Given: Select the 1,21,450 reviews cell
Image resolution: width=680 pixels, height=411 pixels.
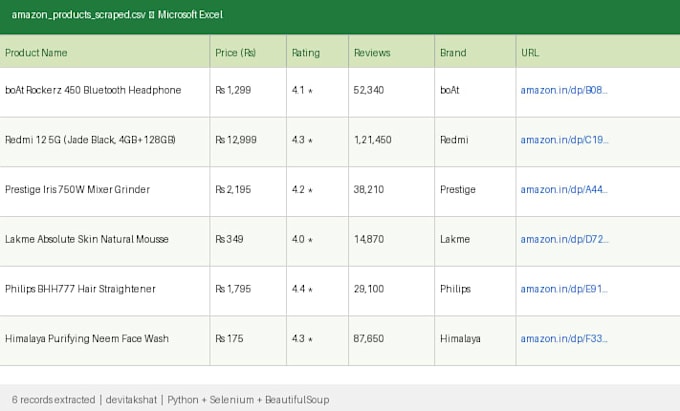Looking at the screenshot, I should [x=392, y=142].
